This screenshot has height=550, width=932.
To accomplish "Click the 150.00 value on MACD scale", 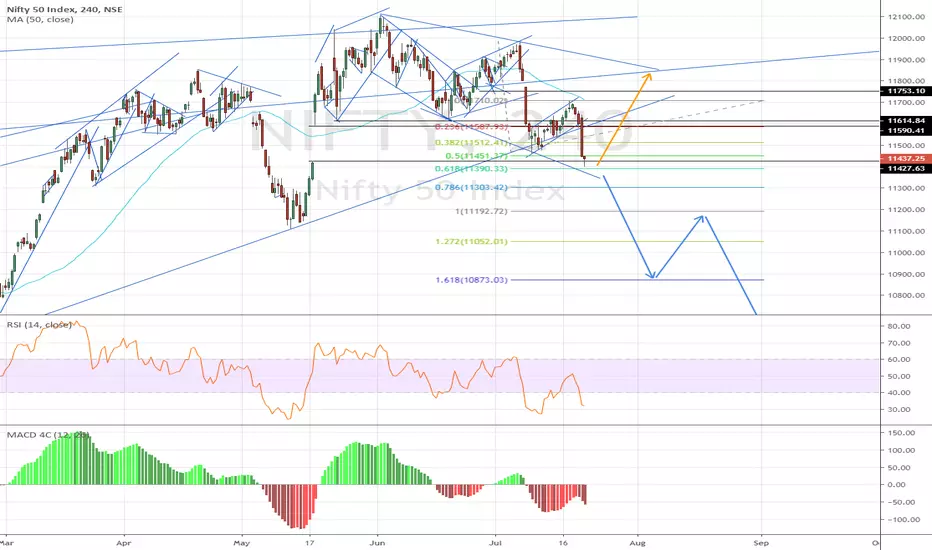I will (902, 433).
